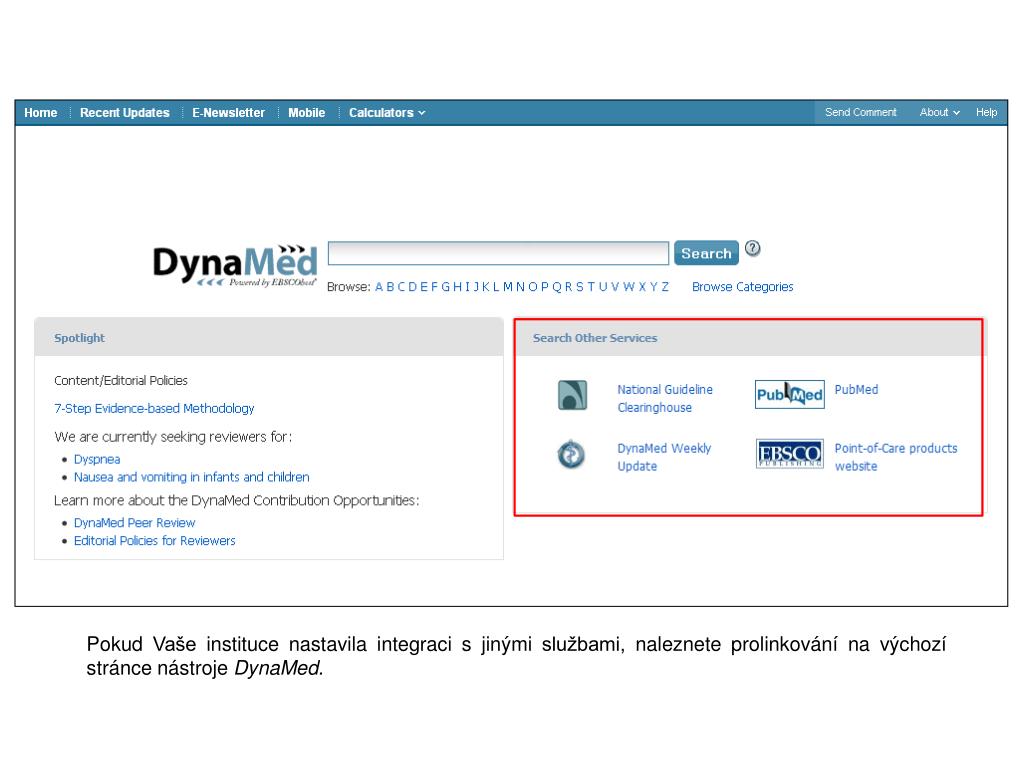This screenshot has width=1024, height=768.
Task: Browse topics starting with letter C
Action: tap(401, 287)
